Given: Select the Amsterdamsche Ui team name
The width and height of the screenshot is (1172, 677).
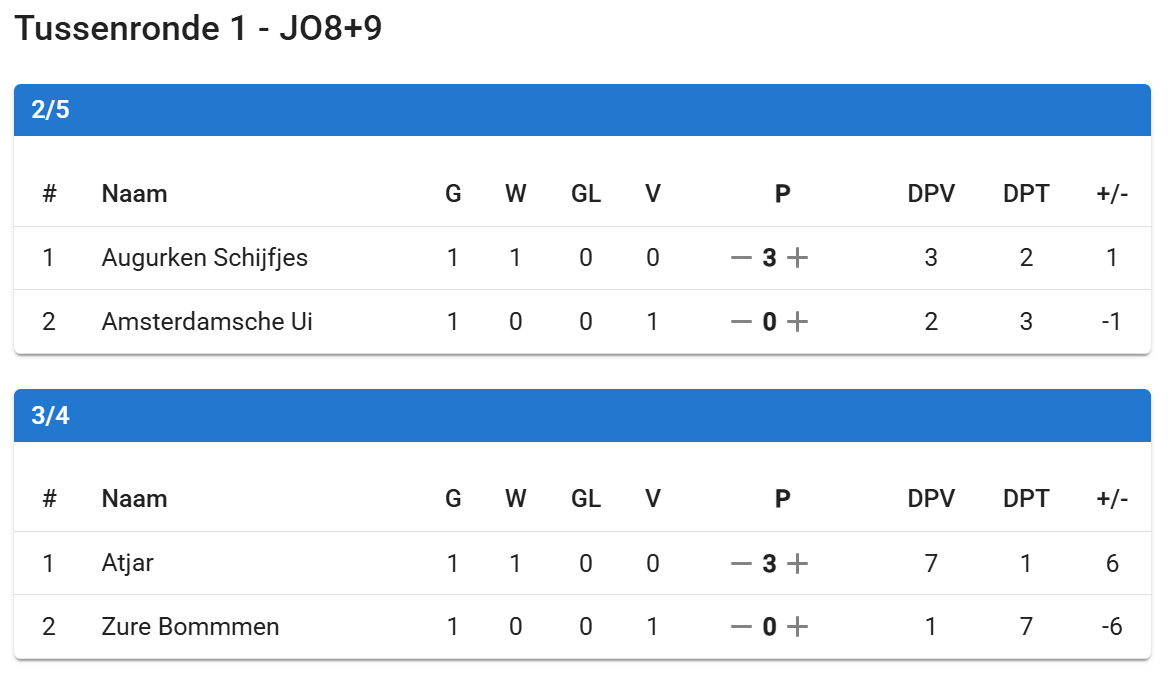Looking at the screenshot, I should (x=207, y=322).
